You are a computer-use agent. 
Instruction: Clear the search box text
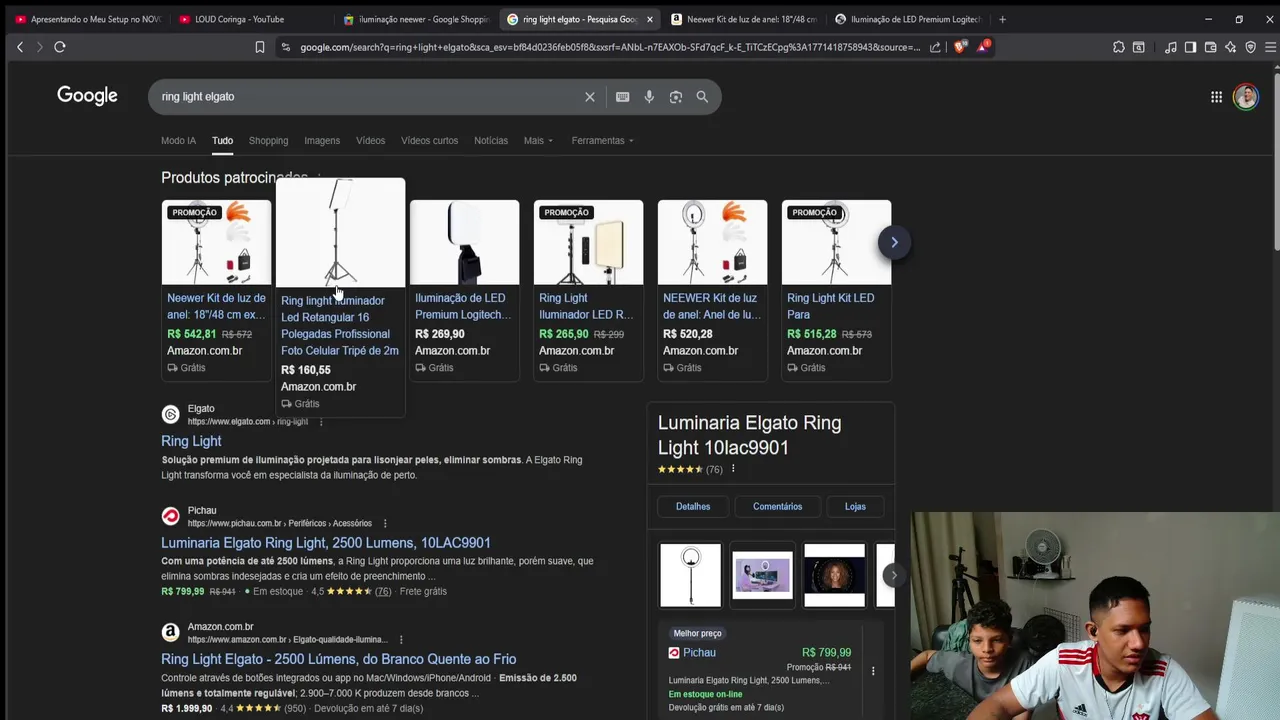click(589, 97)
